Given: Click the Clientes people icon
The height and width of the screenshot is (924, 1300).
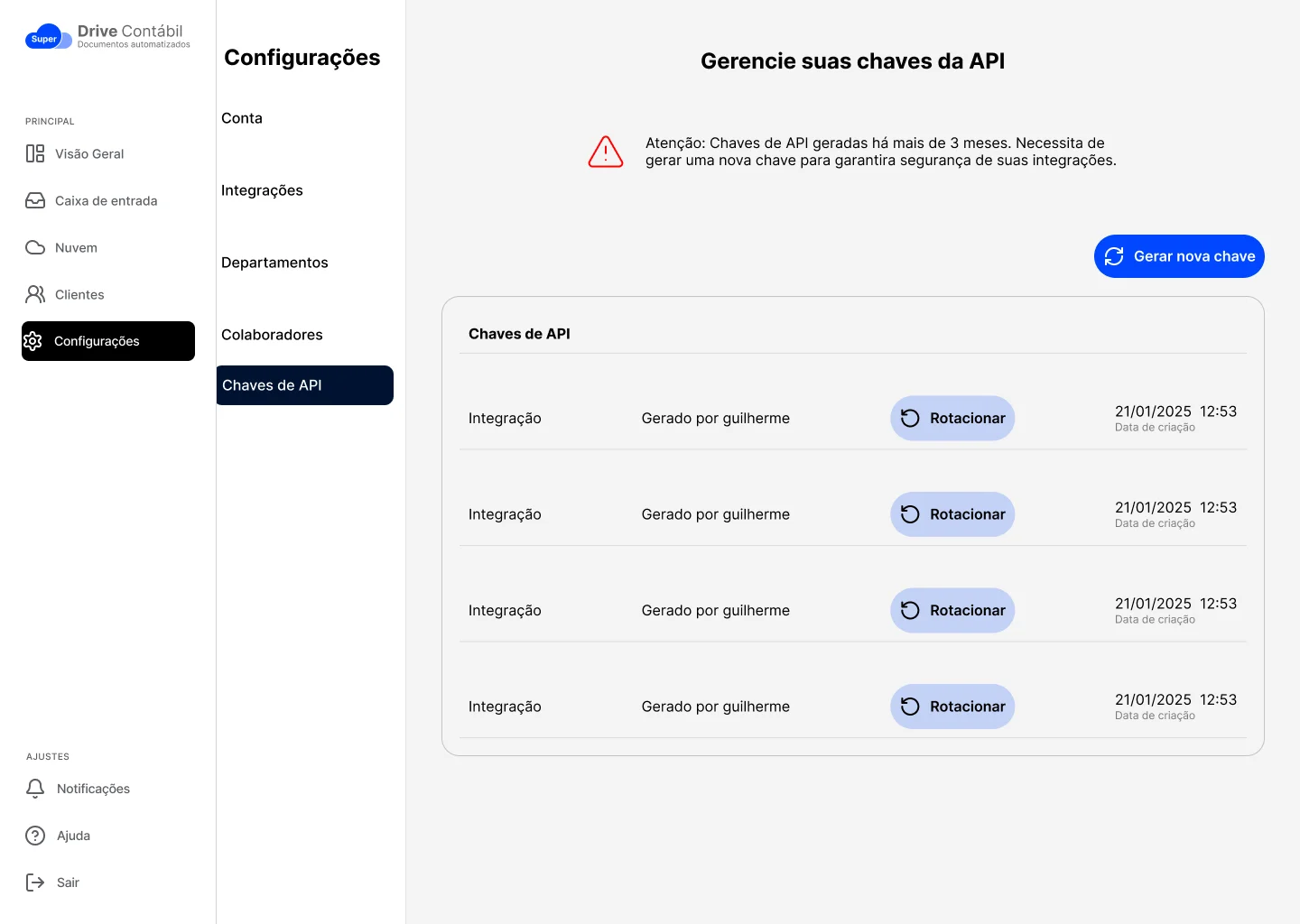Looking at the screenshot, I should (35, 294).
